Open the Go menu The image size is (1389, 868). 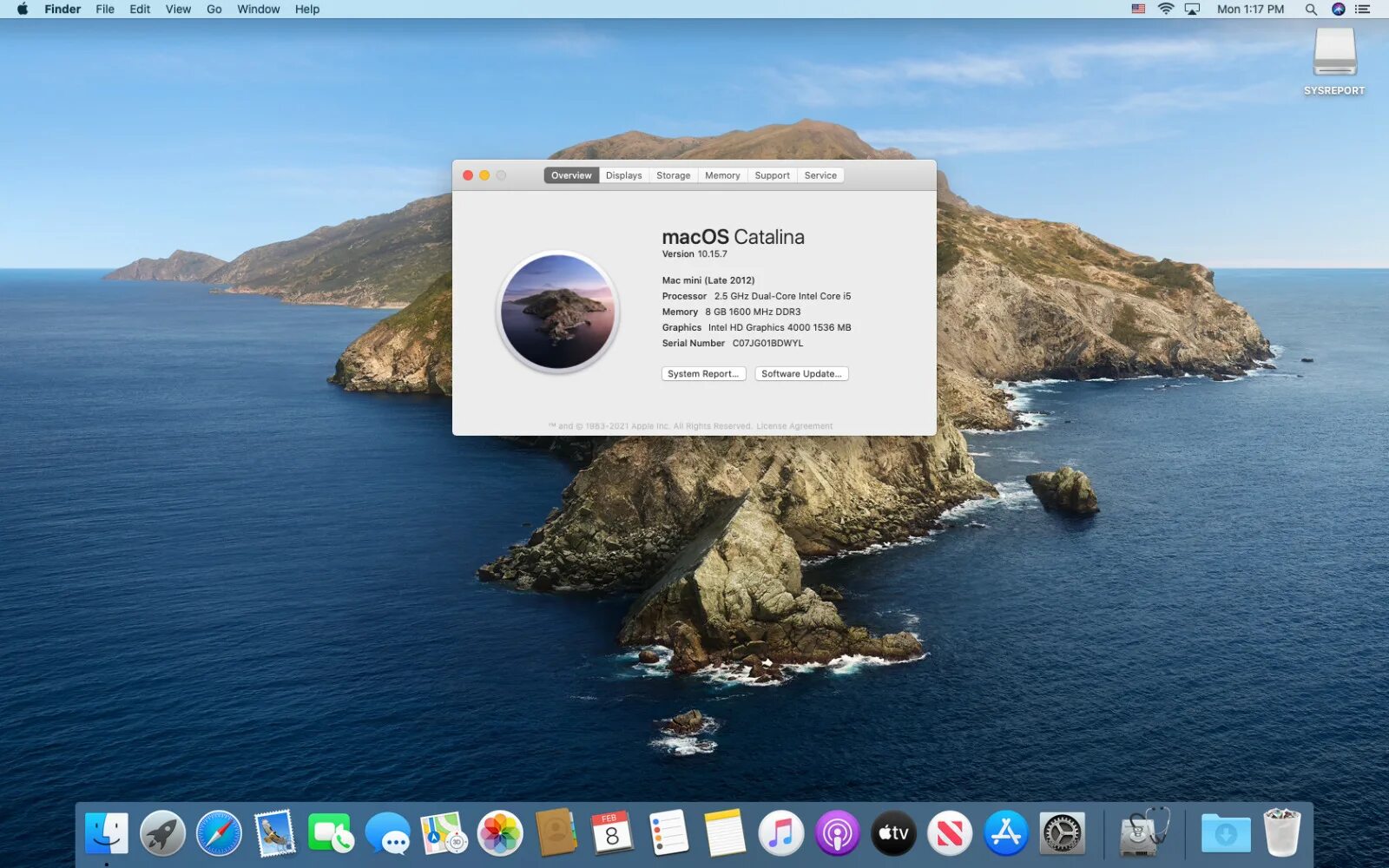click(x=214, y=9)
